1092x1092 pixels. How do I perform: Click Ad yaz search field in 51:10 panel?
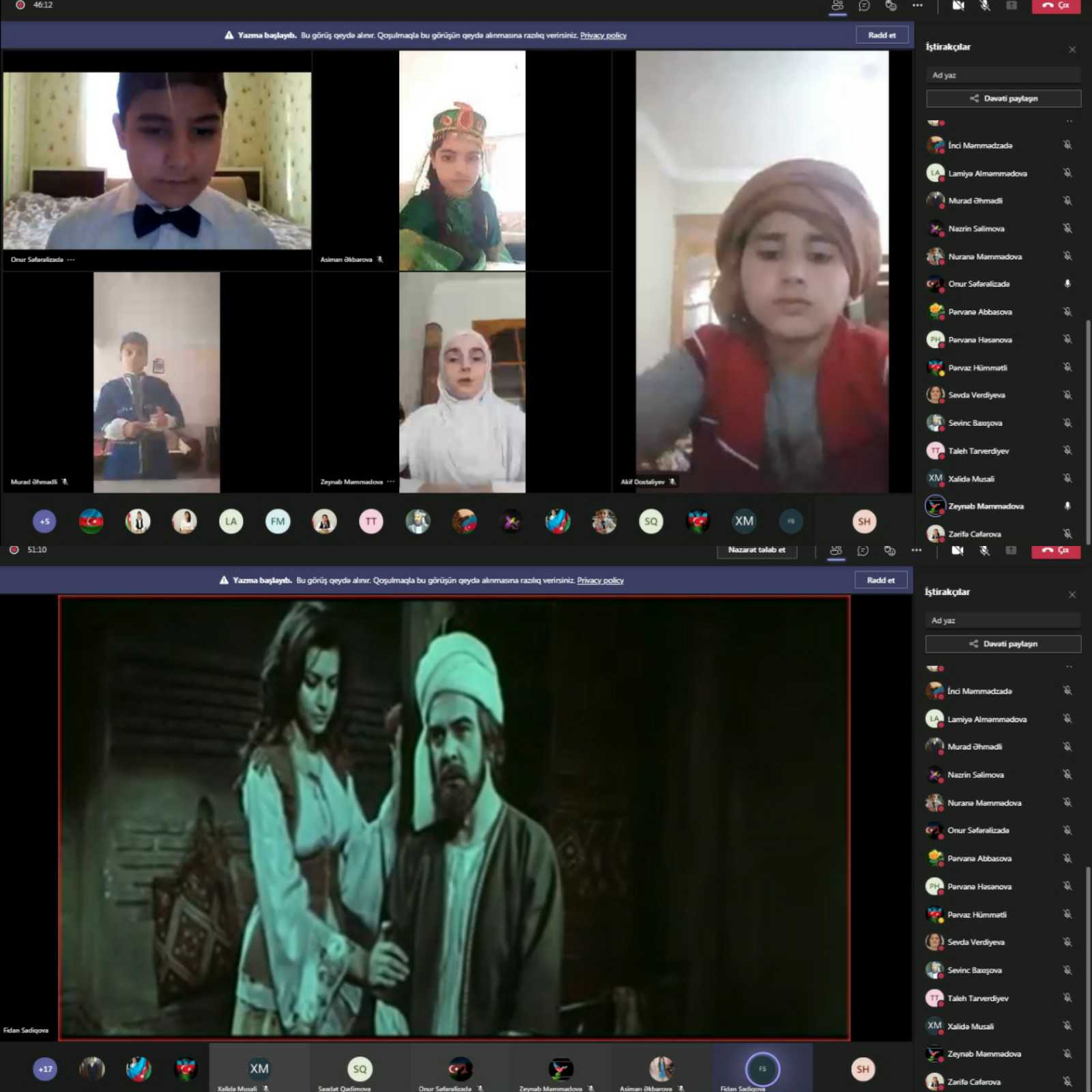1003,620
